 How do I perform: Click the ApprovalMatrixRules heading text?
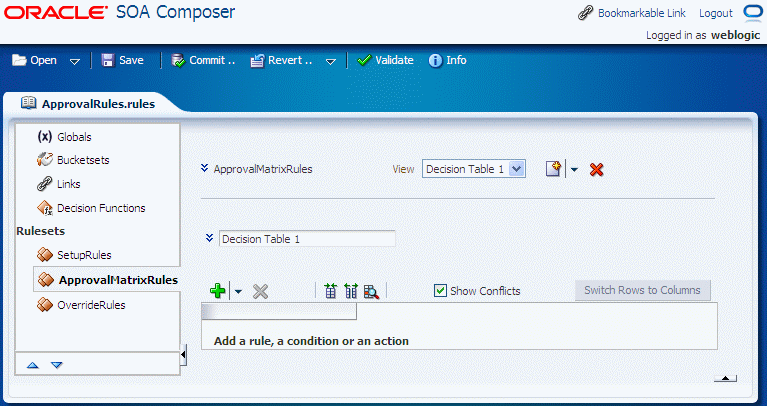coord(263,169)
